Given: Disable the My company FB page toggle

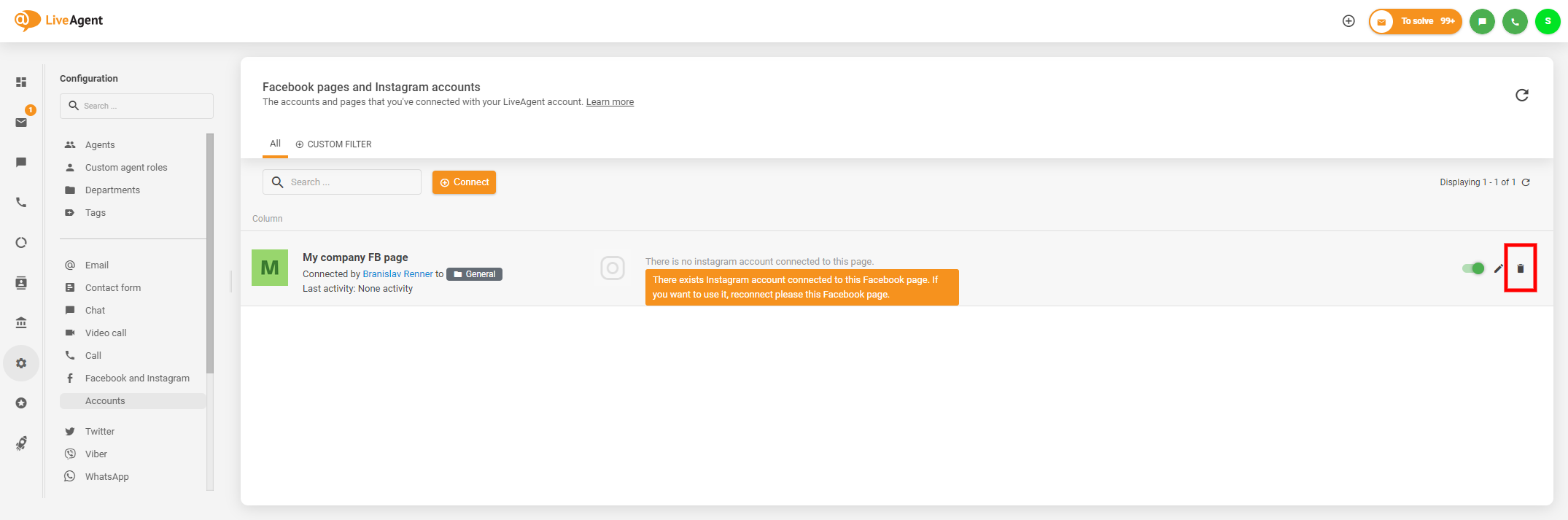Looking at the screenshot, I should (x=1473, y=268).
